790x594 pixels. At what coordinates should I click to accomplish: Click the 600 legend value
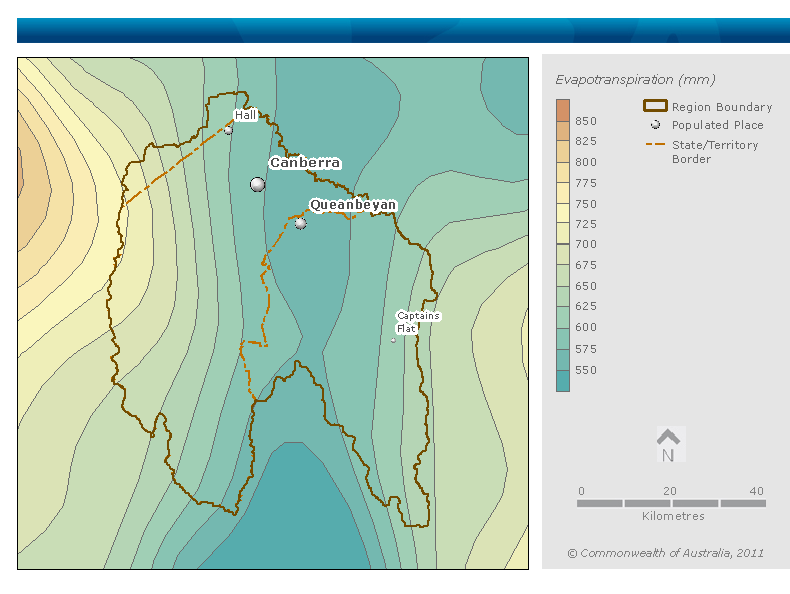(x=586, y=327)
